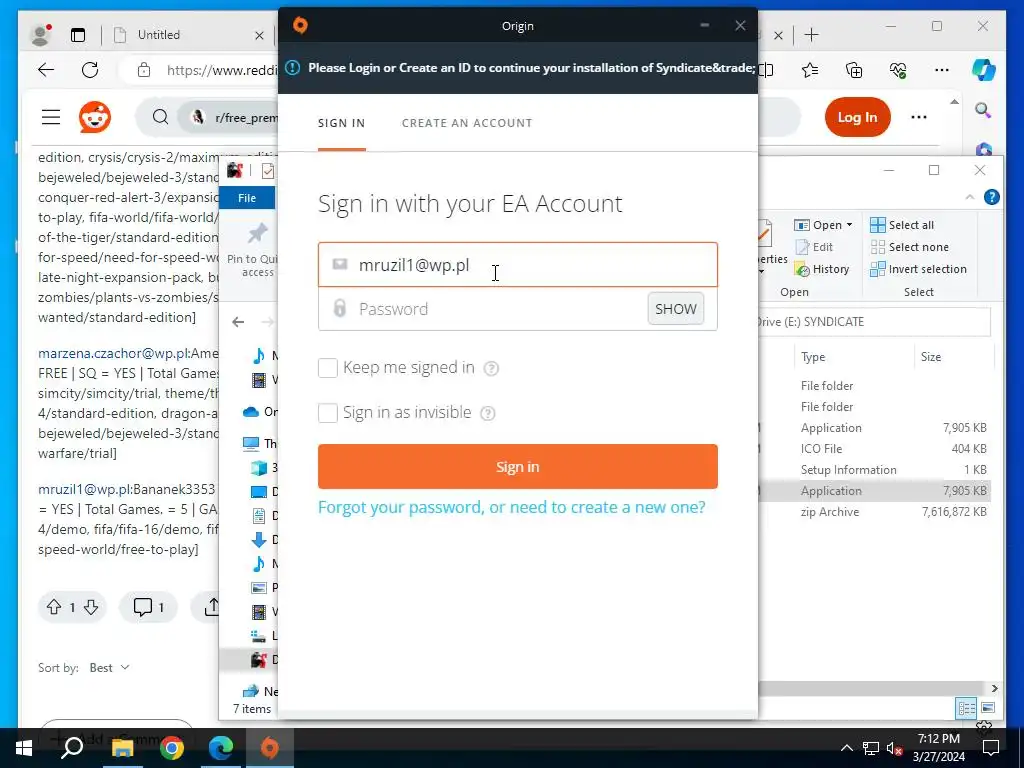
Task: Click the muted volume tray icon
Action: (894, 748)
